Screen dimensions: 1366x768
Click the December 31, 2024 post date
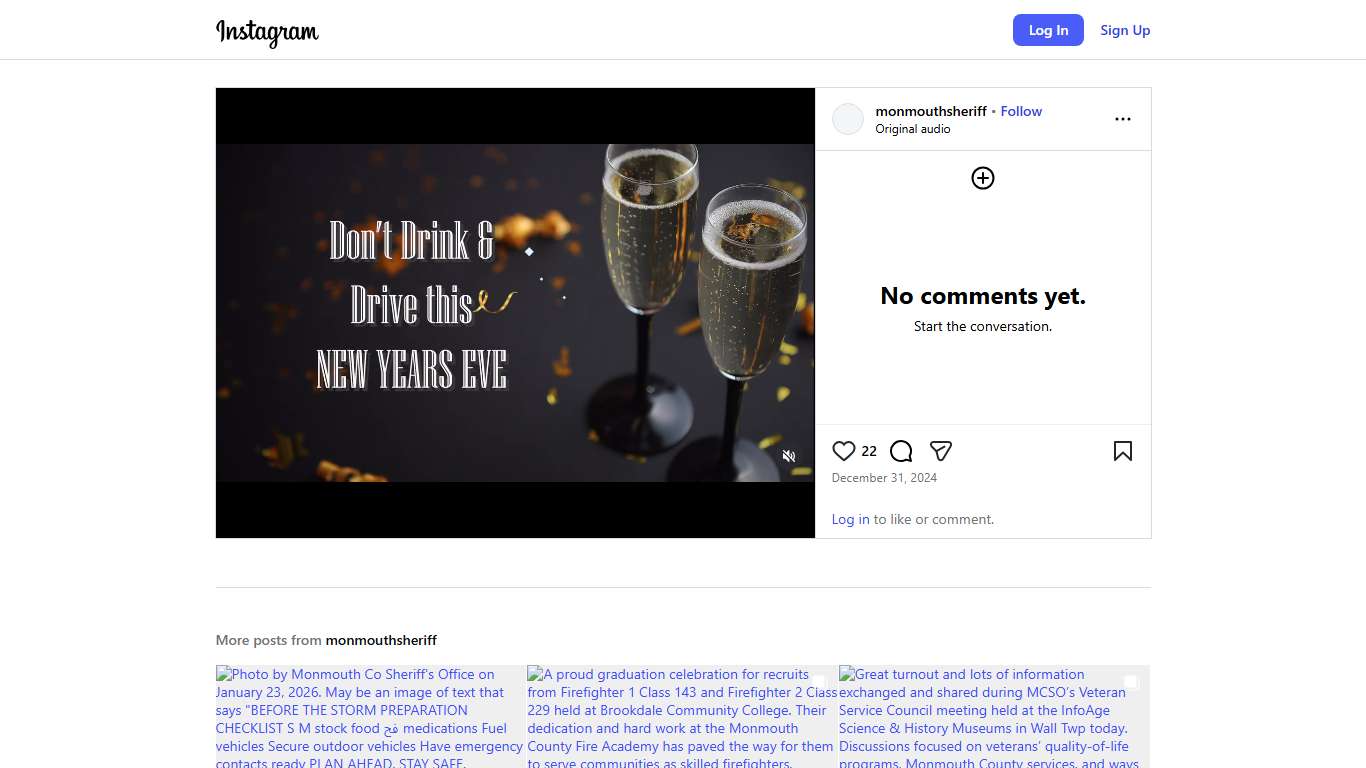click(884, 478)
